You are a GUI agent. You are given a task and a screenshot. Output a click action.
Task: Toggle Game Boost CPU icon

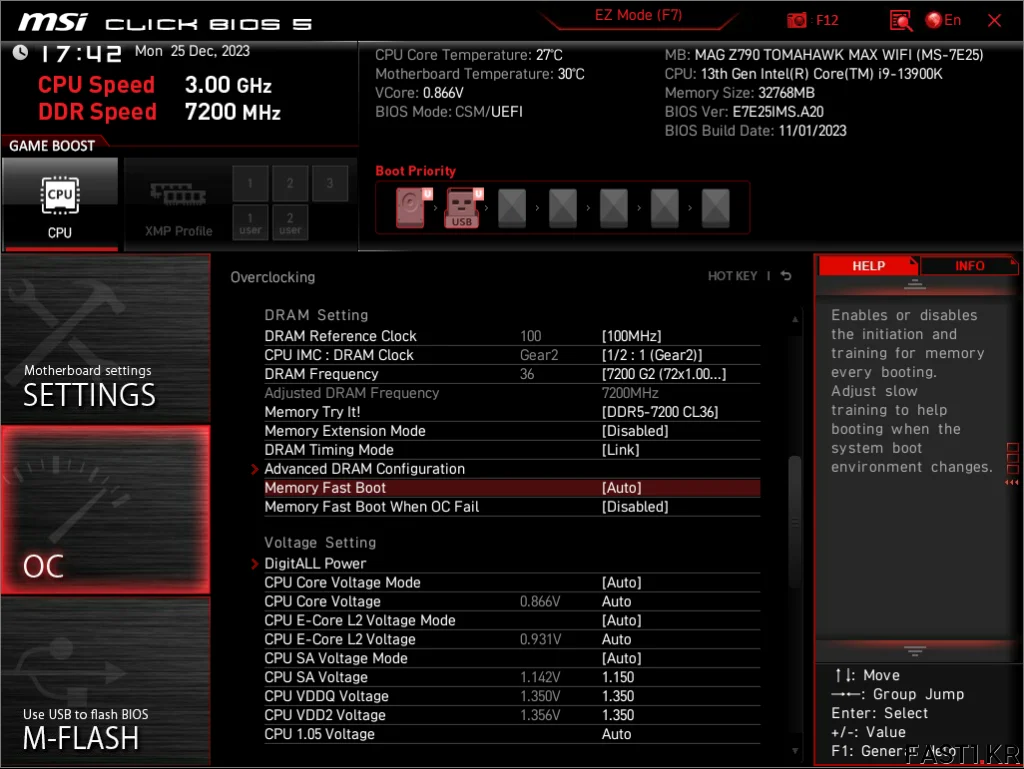coord(59,204)
